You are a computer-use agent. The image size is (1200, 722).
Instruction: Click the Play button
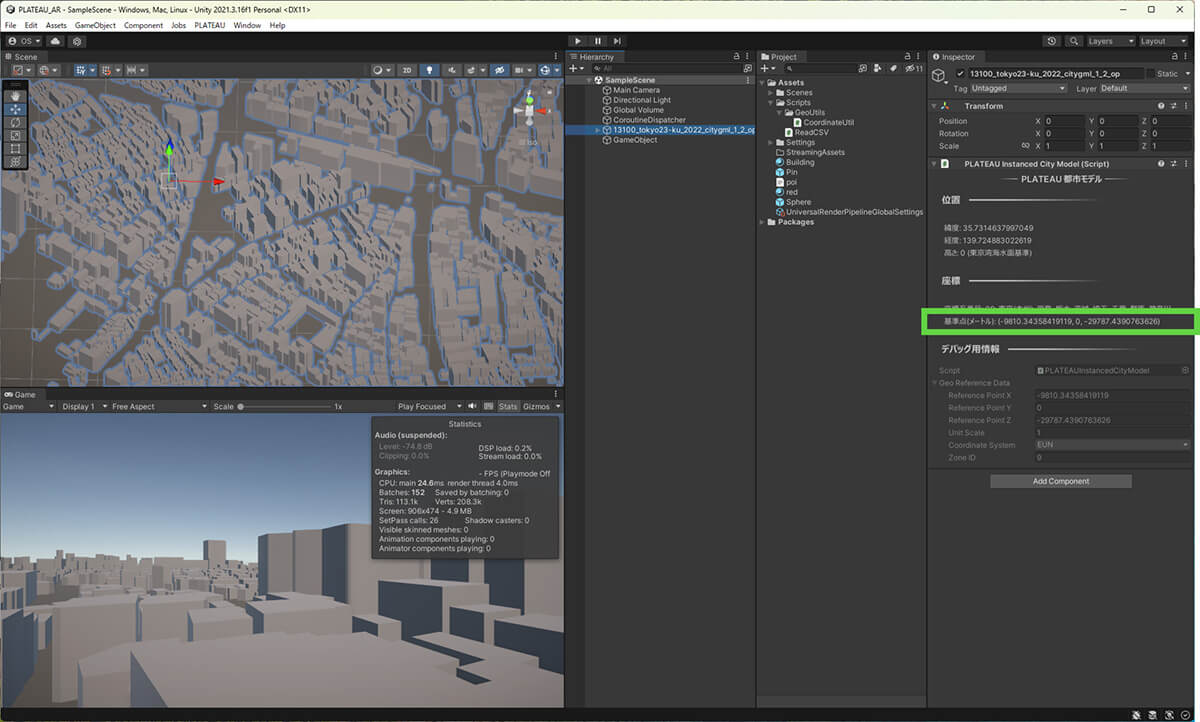click(x=577, y=41)
